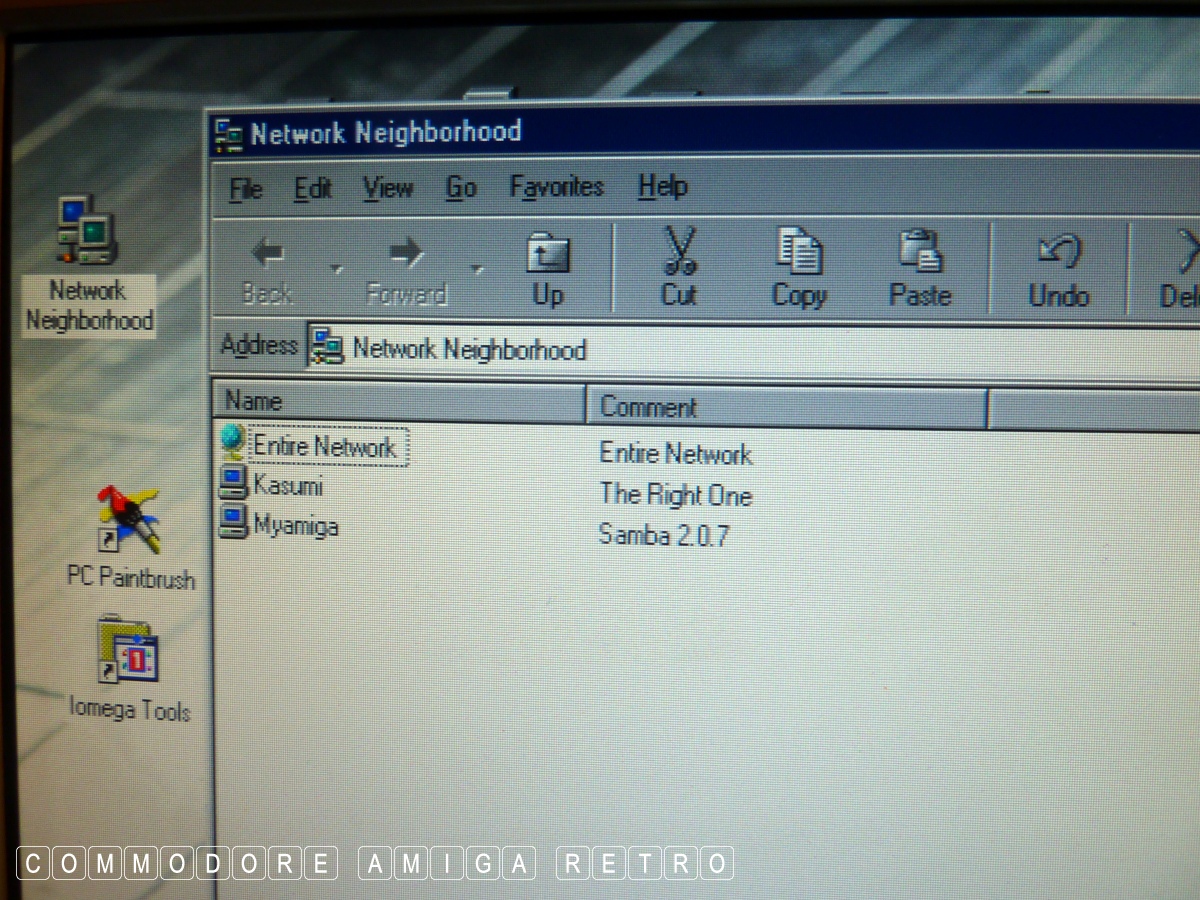Open the View menu
Screen dimensions: 1200x900
[387, 188]
